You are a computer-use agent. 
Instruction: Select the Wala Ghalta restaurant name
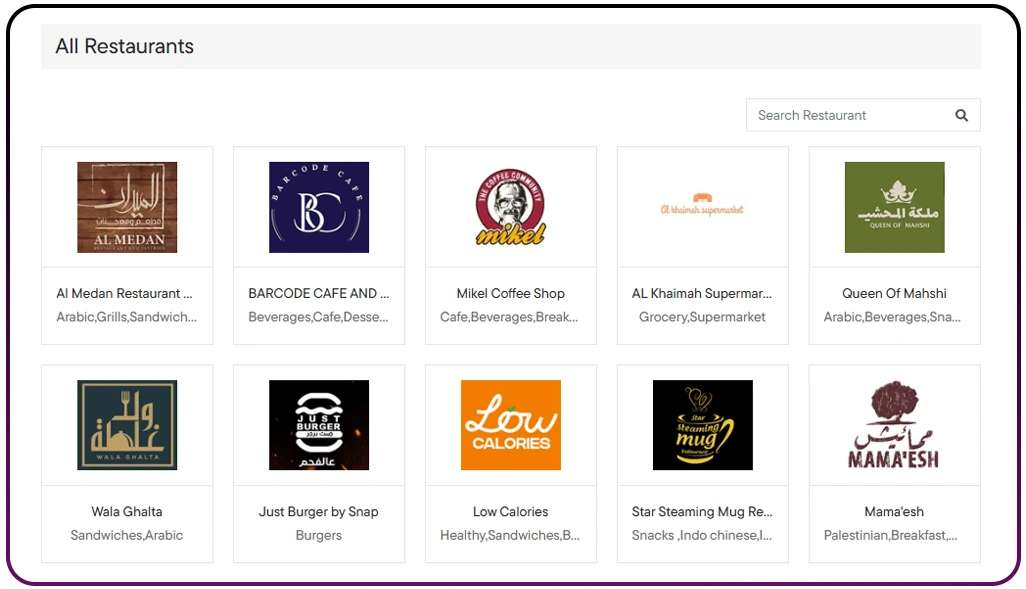tap(126, 511)
